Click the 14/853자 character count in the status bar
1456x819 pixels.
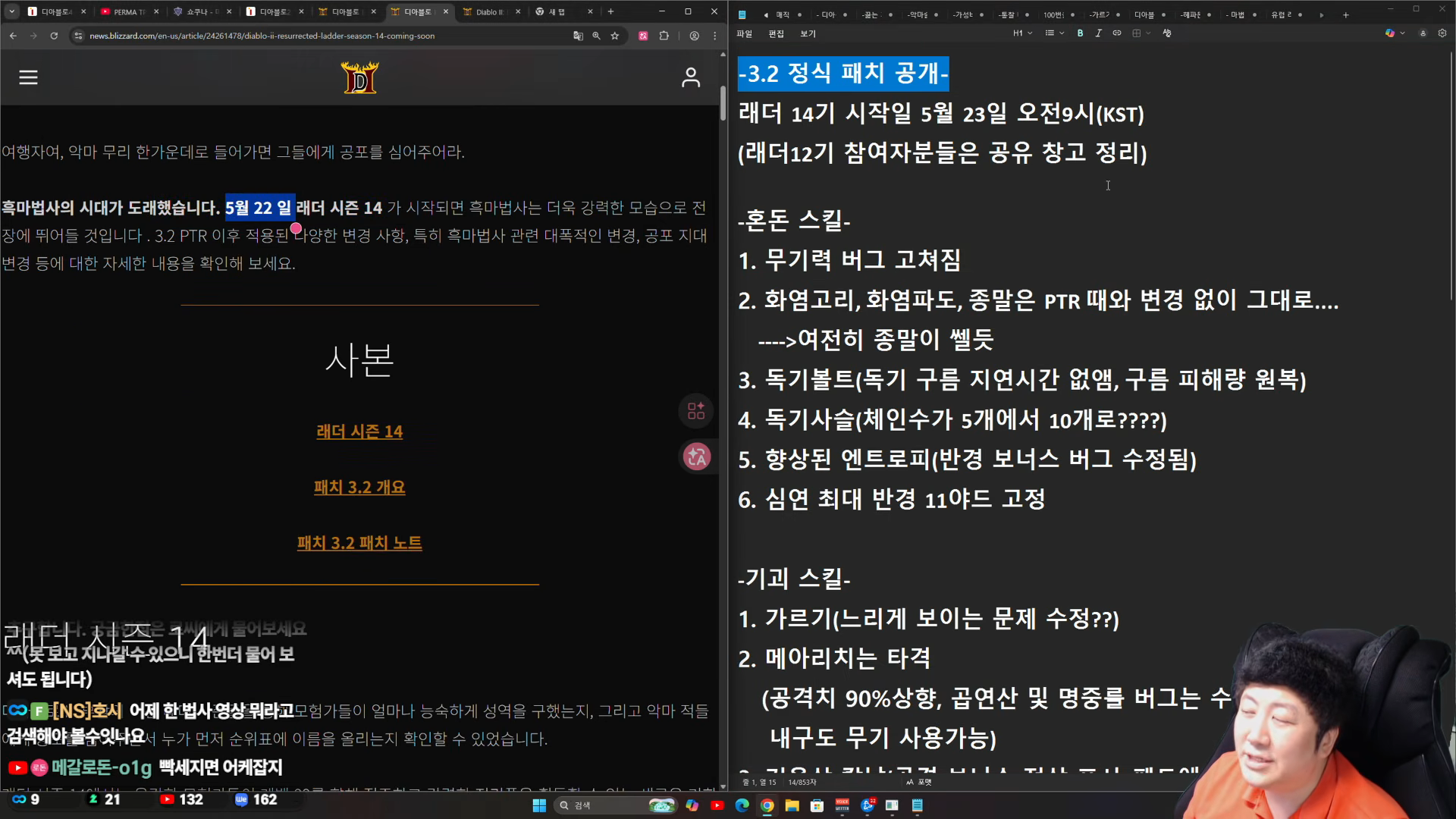[802, 782]
